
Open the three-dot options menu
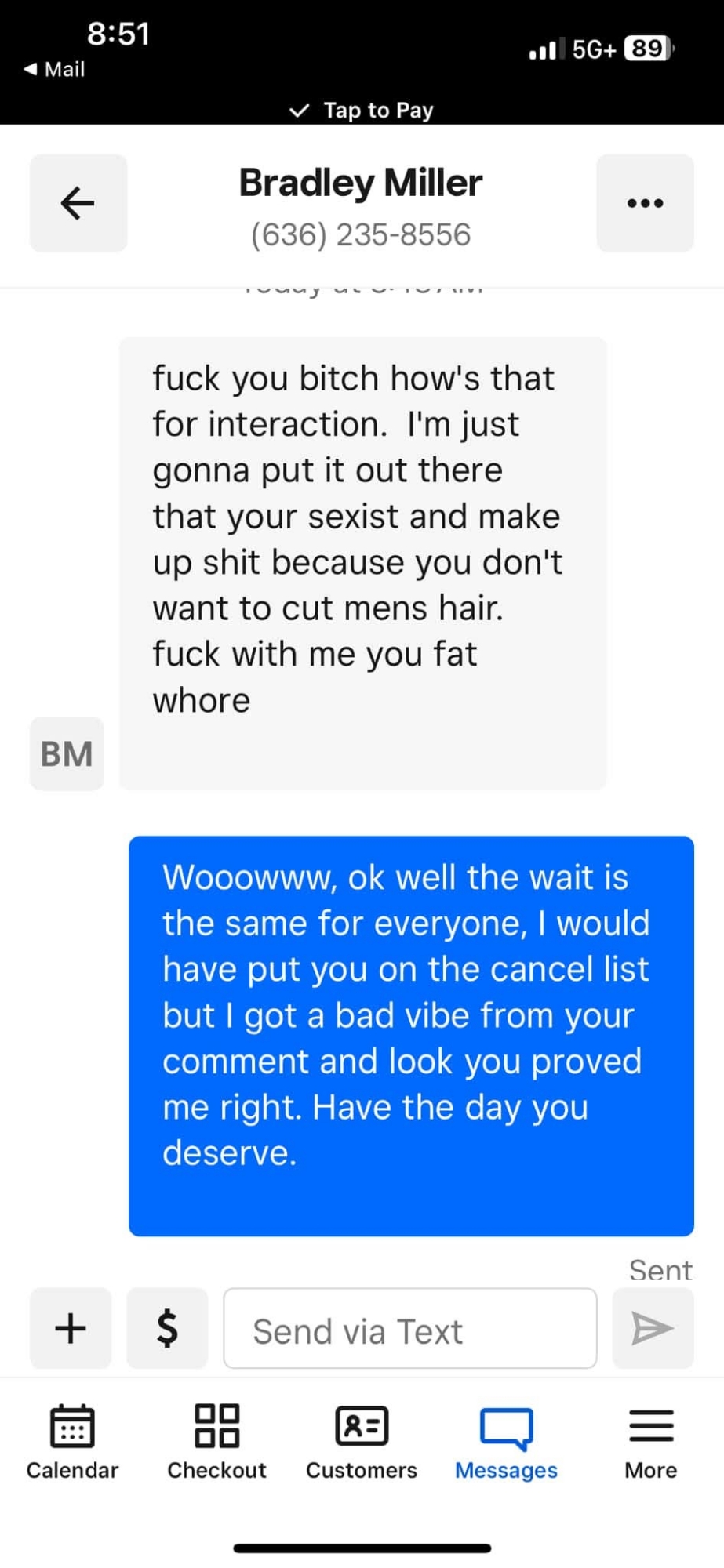[x=645, y=203]
